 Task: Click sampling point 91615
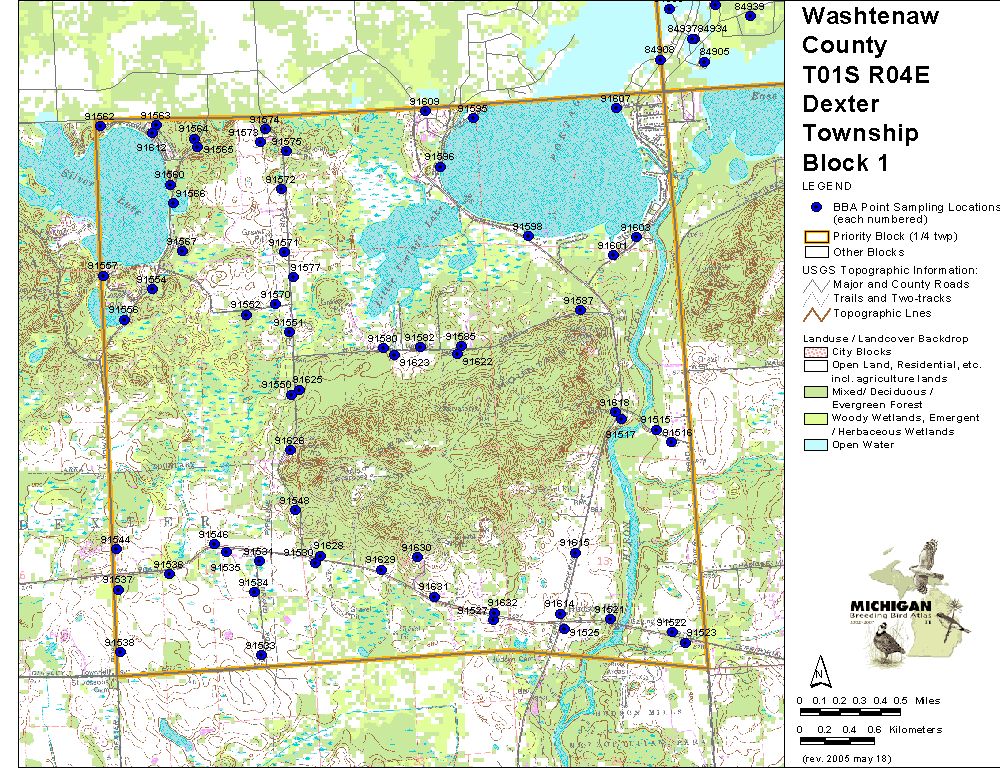click(575, 552)
